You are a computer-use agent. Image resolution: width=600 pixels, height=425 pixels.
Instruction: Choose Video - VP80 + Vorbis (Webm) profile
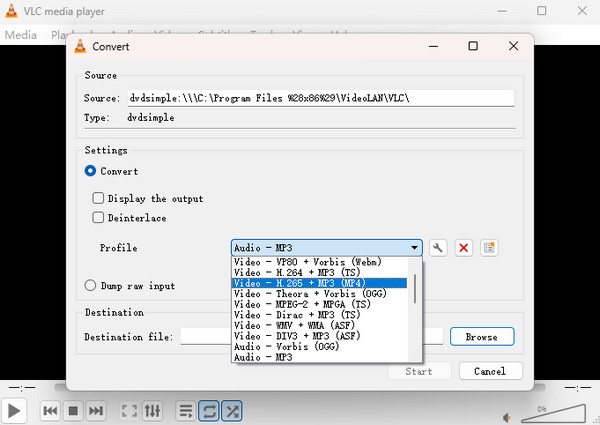point(320,262)
